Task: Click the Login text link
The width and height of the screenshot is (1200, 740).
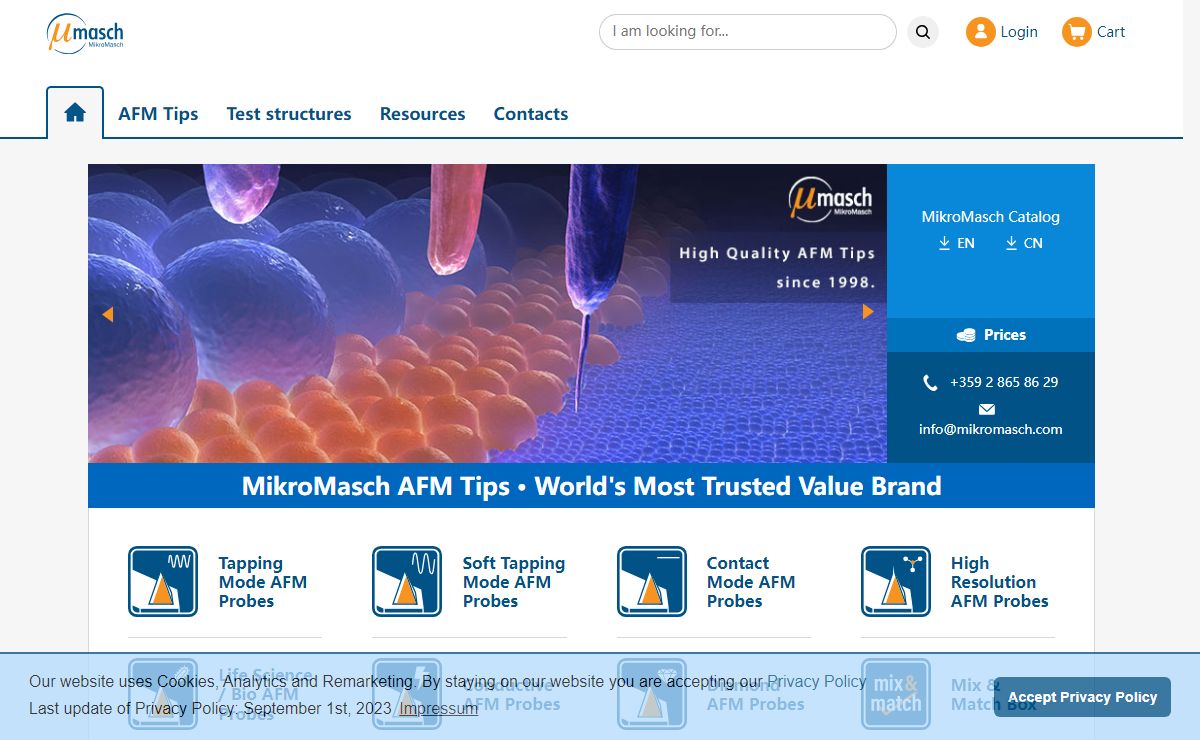Action: 1019,32
